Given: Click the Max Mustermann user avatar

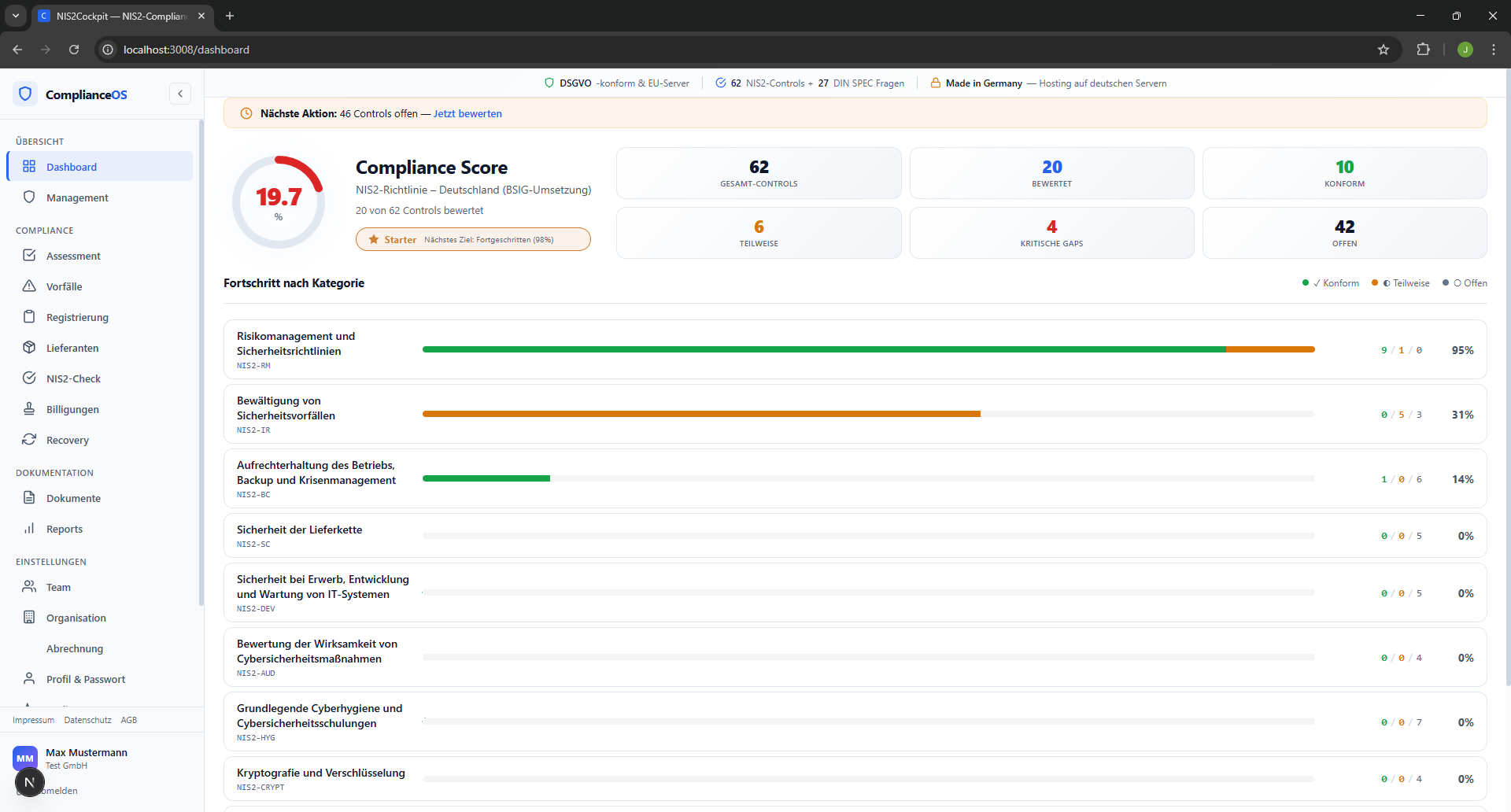Looking at the screenshot, I should tap(25, 758).
